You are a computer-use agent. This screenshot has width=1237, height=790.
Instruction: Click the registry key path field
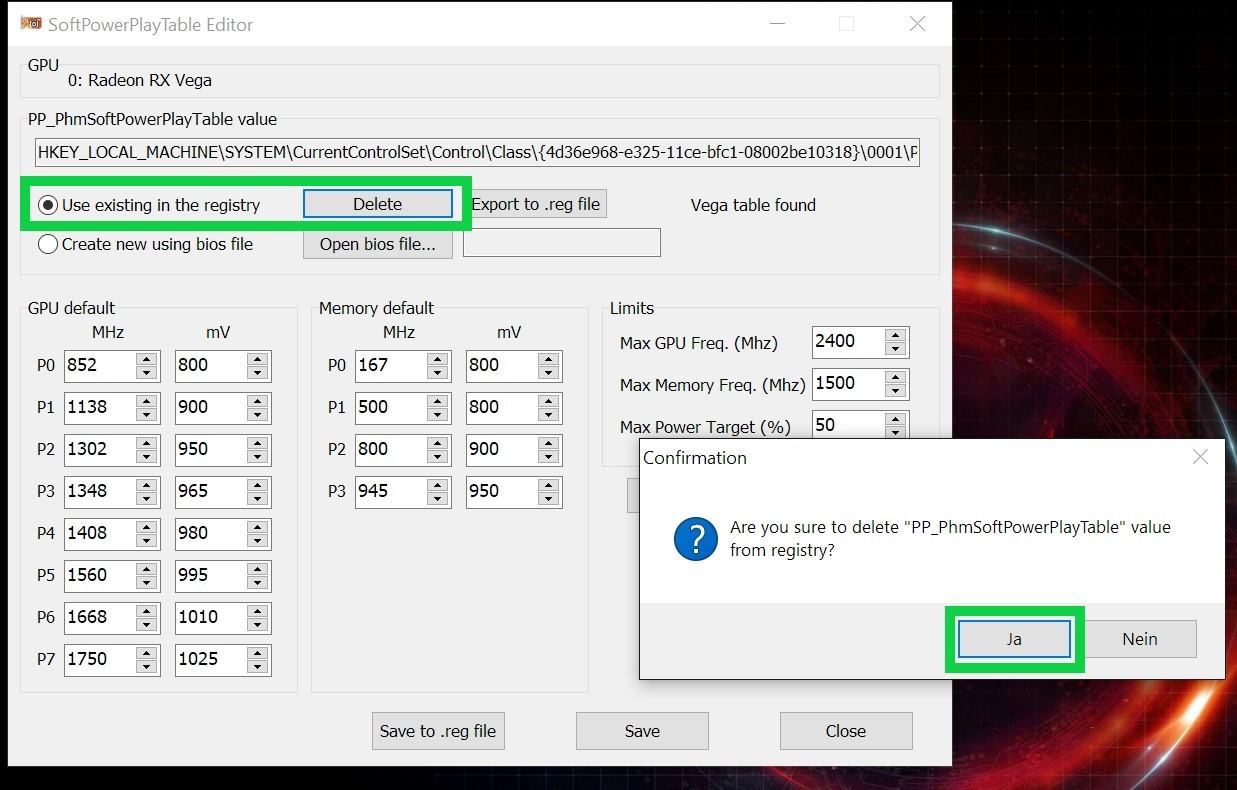tap(477, 153)
